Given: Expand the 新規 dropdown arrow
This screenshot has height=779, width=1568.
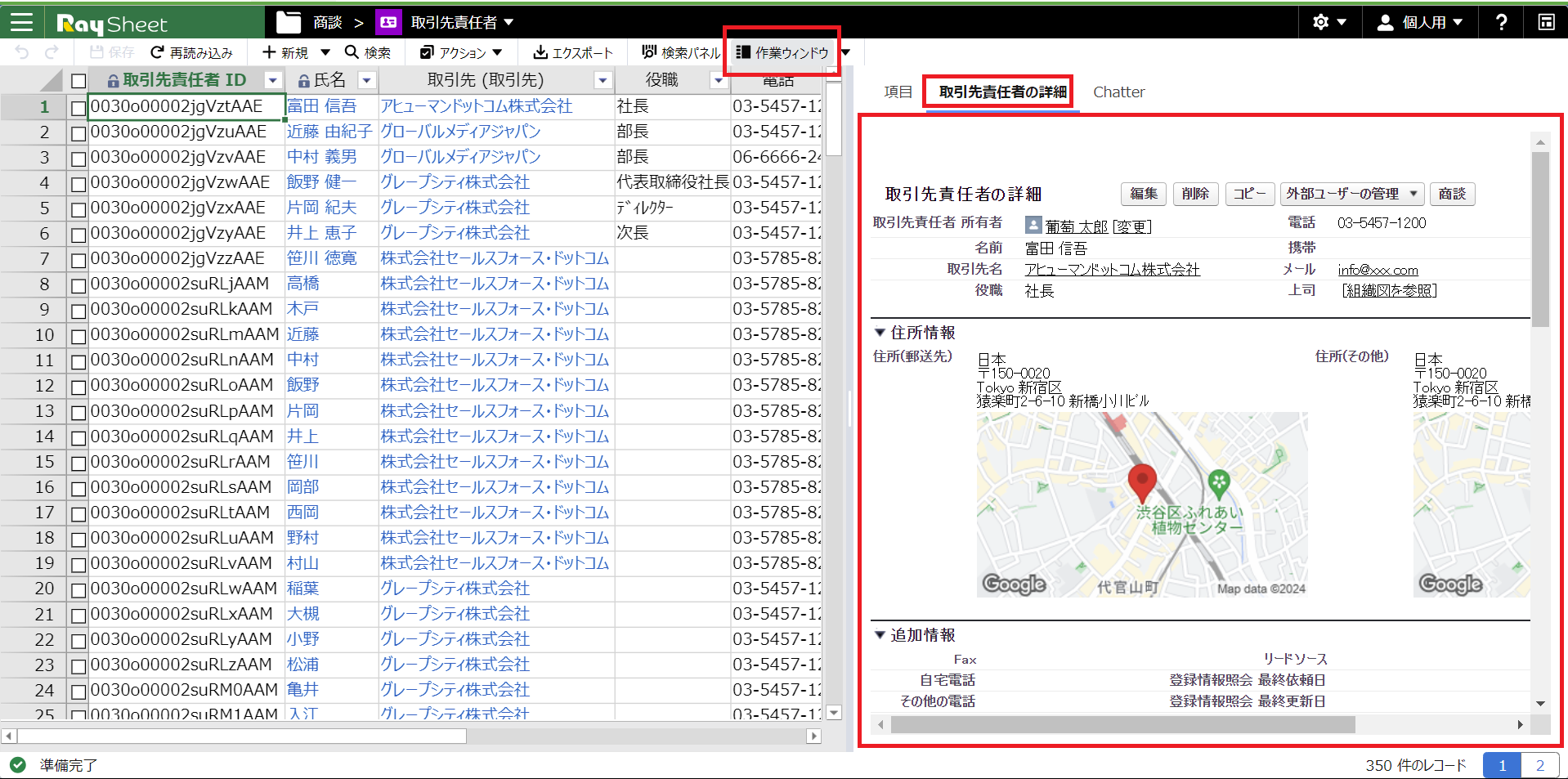Looking at the screenshot, I should pyautogui.click(x=325, y=52).
